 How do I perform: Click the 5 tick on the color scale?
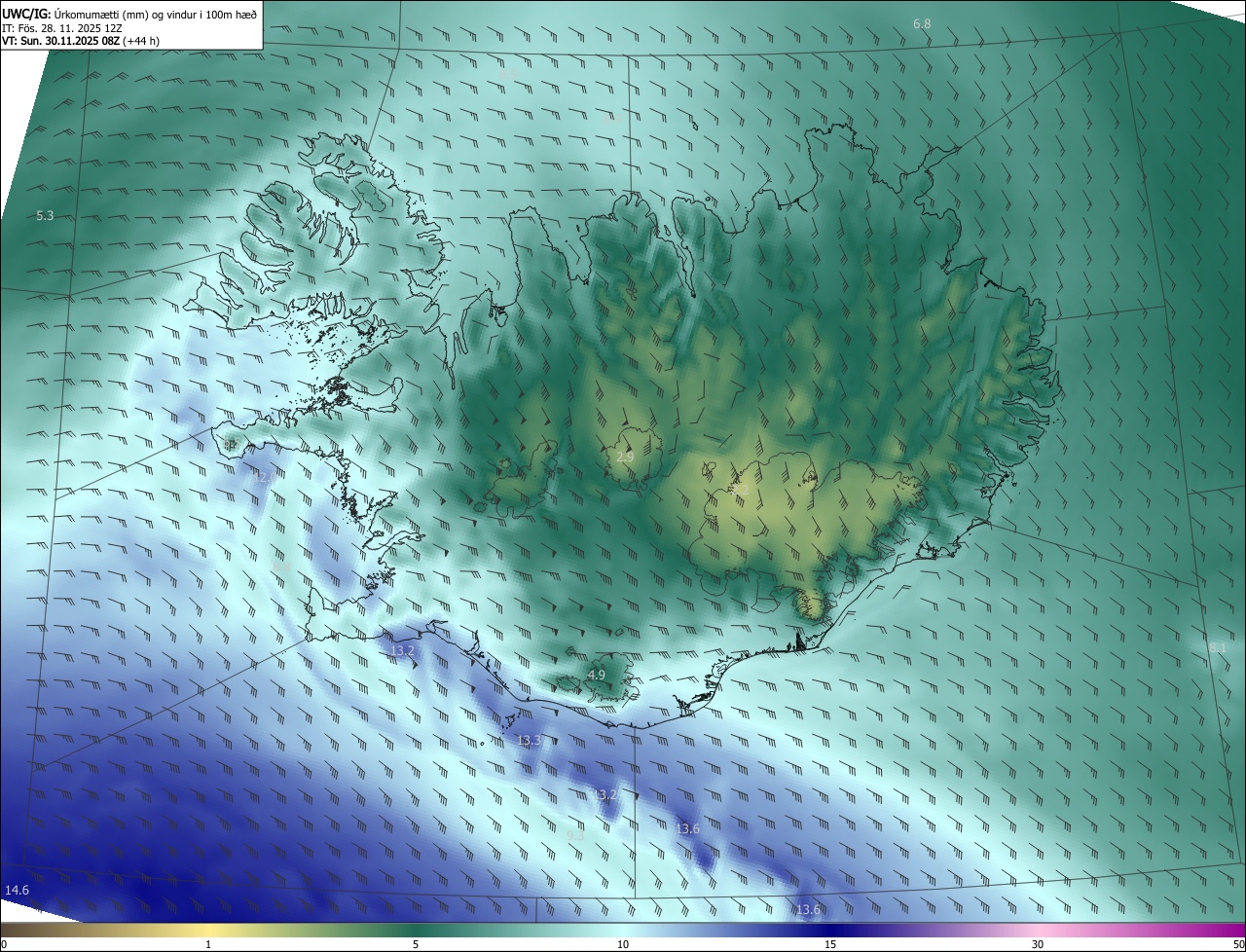(416, 944)
